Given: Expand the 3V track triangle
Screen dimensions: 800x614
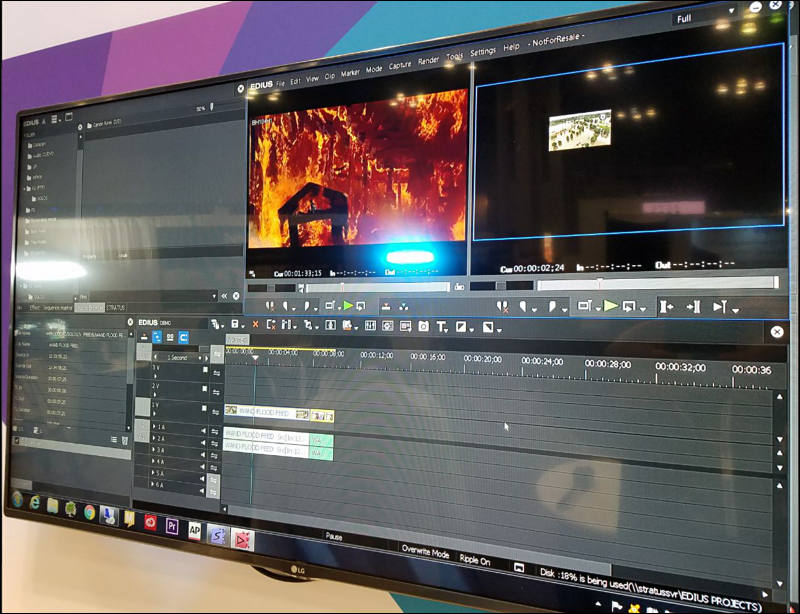Looking at the screenshot, I should click(156, 376).
